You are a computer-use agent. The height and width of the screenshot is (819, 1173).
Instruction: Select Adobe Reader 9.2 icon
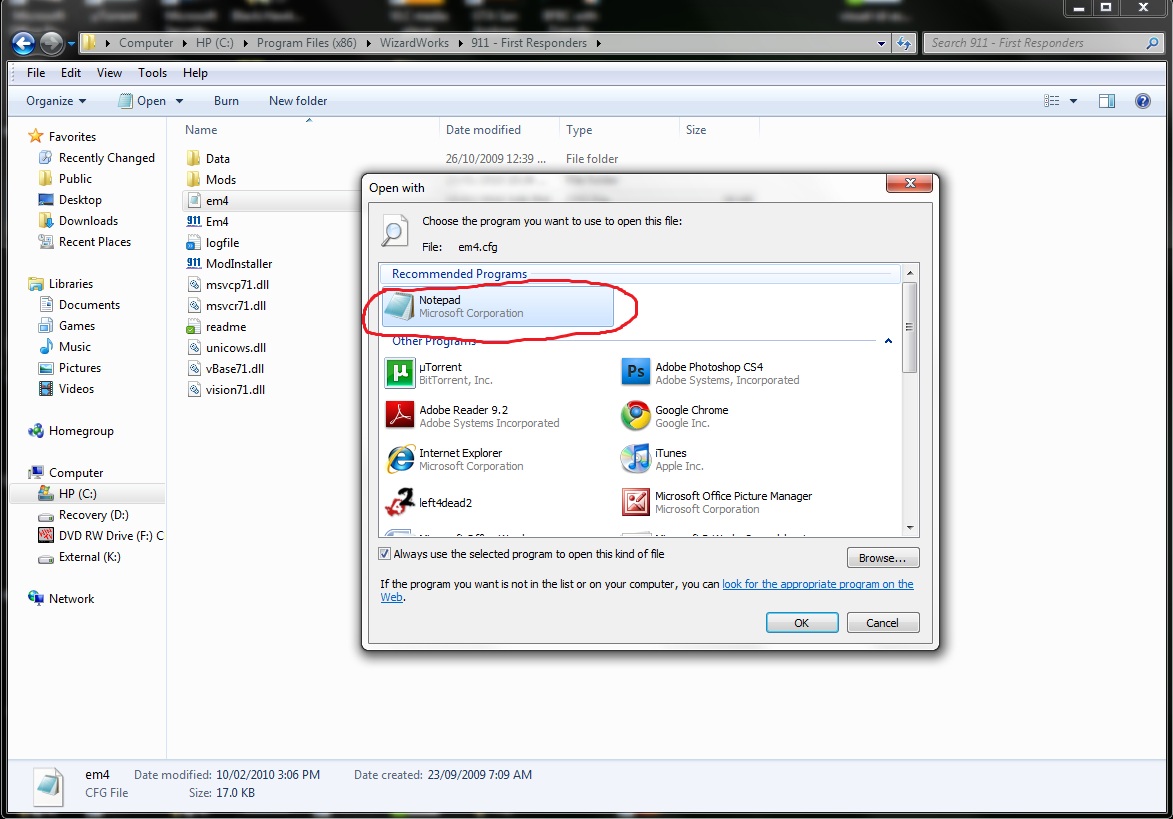point(399,415)
